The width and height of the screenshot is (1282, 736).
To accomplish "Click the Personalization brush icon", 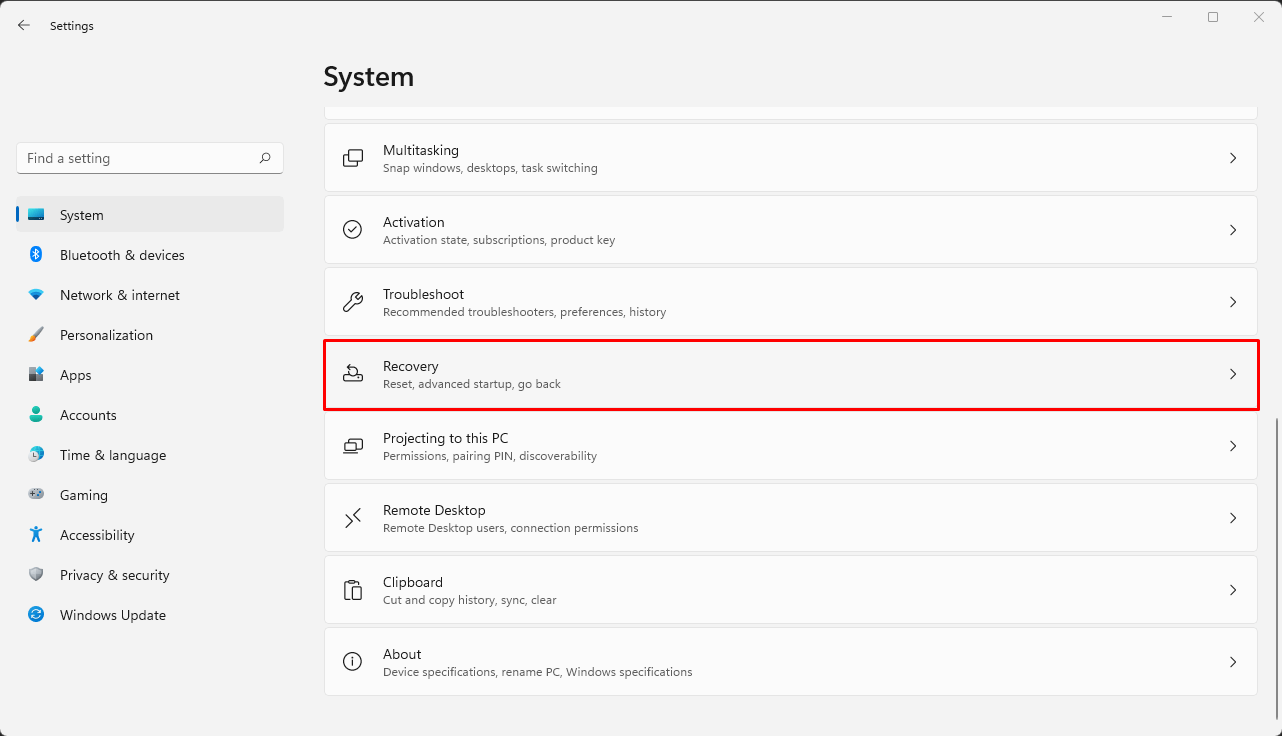I will 36,335.
